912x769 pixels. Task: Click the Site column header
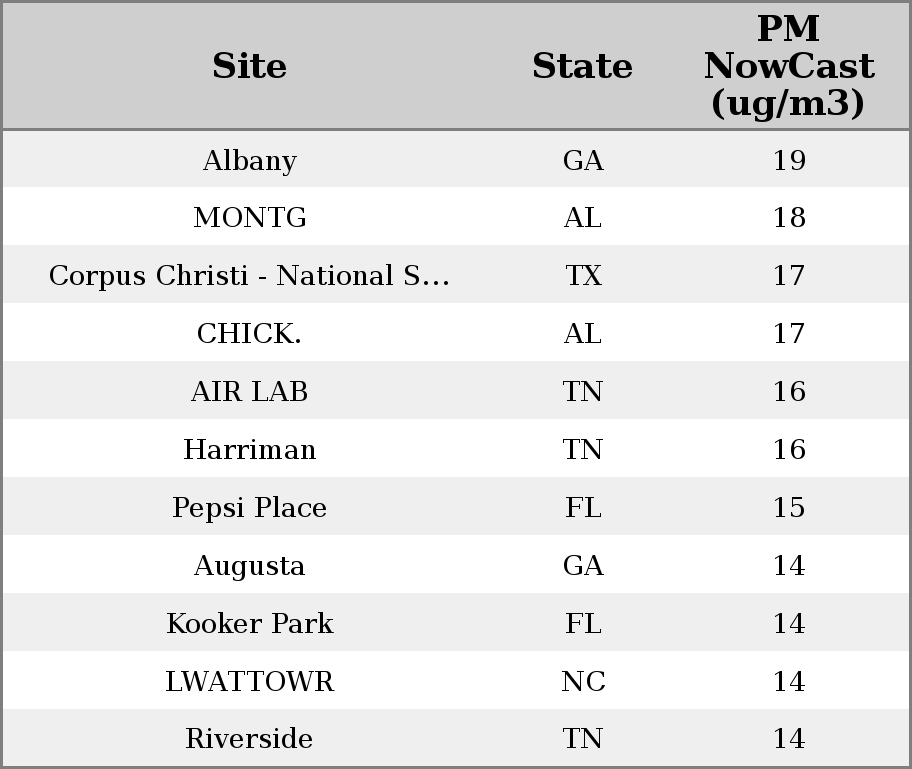249,66
